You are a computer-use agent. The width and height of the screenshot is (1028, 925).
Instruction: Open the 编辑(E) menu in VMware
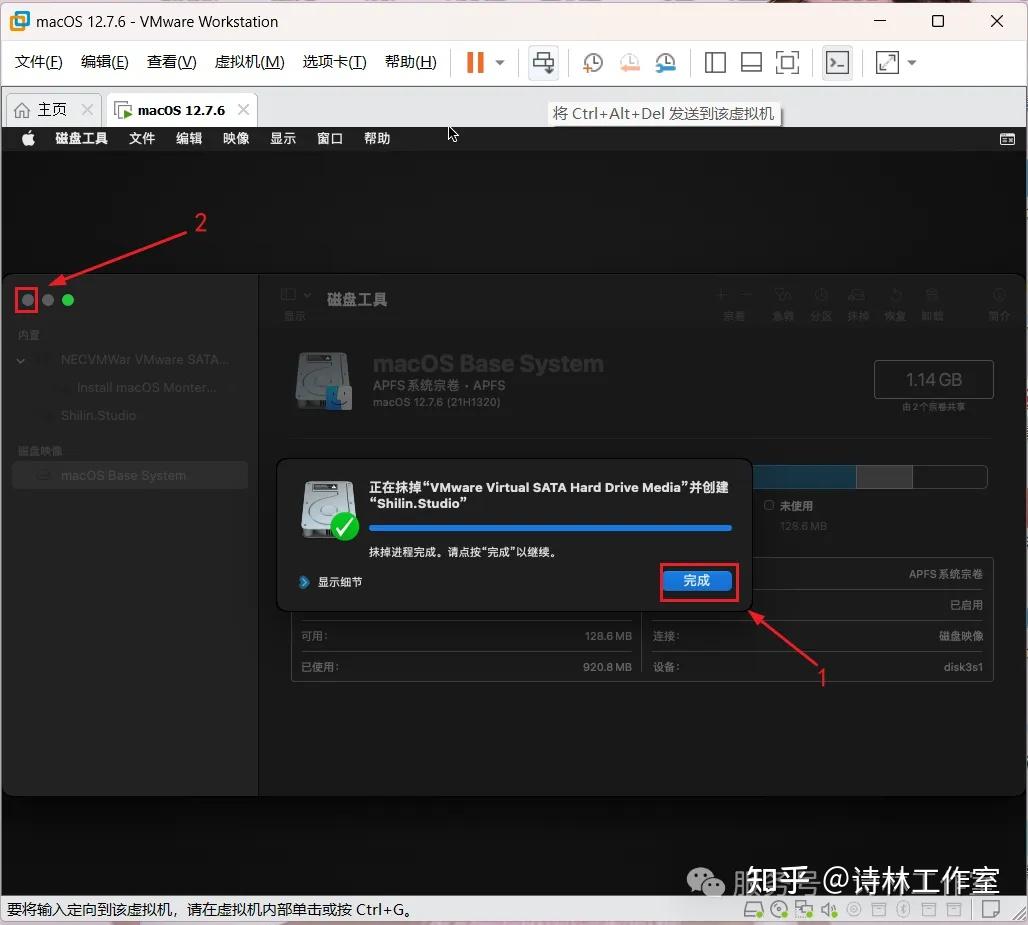(104, 62)
